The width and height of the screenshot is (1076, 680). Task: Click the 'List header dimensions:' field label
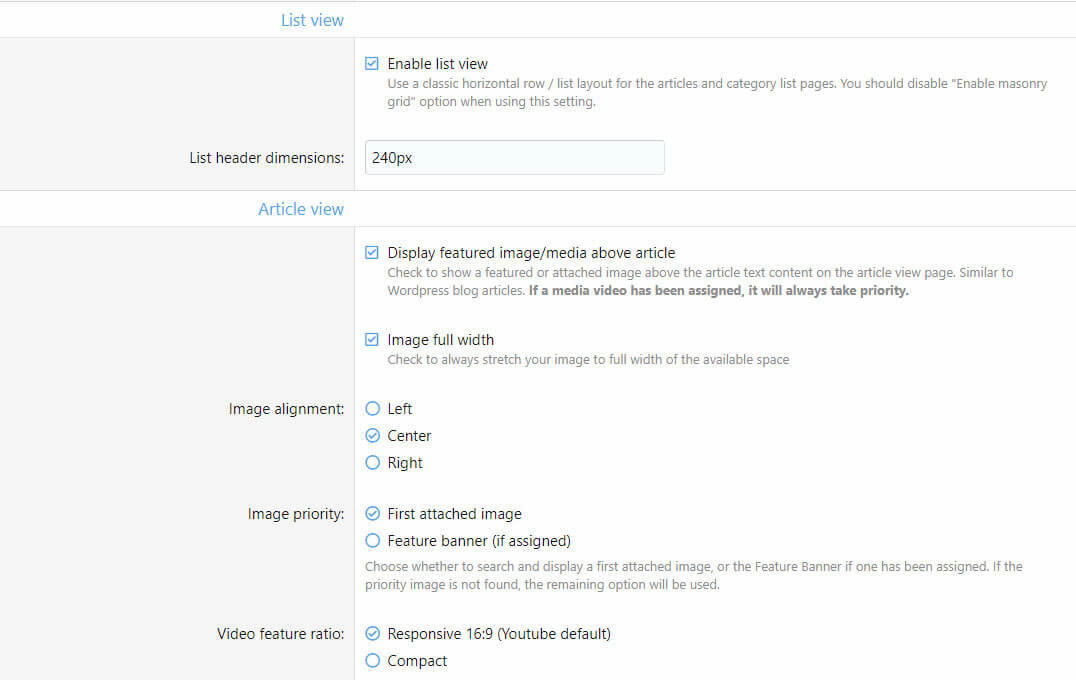266,158
